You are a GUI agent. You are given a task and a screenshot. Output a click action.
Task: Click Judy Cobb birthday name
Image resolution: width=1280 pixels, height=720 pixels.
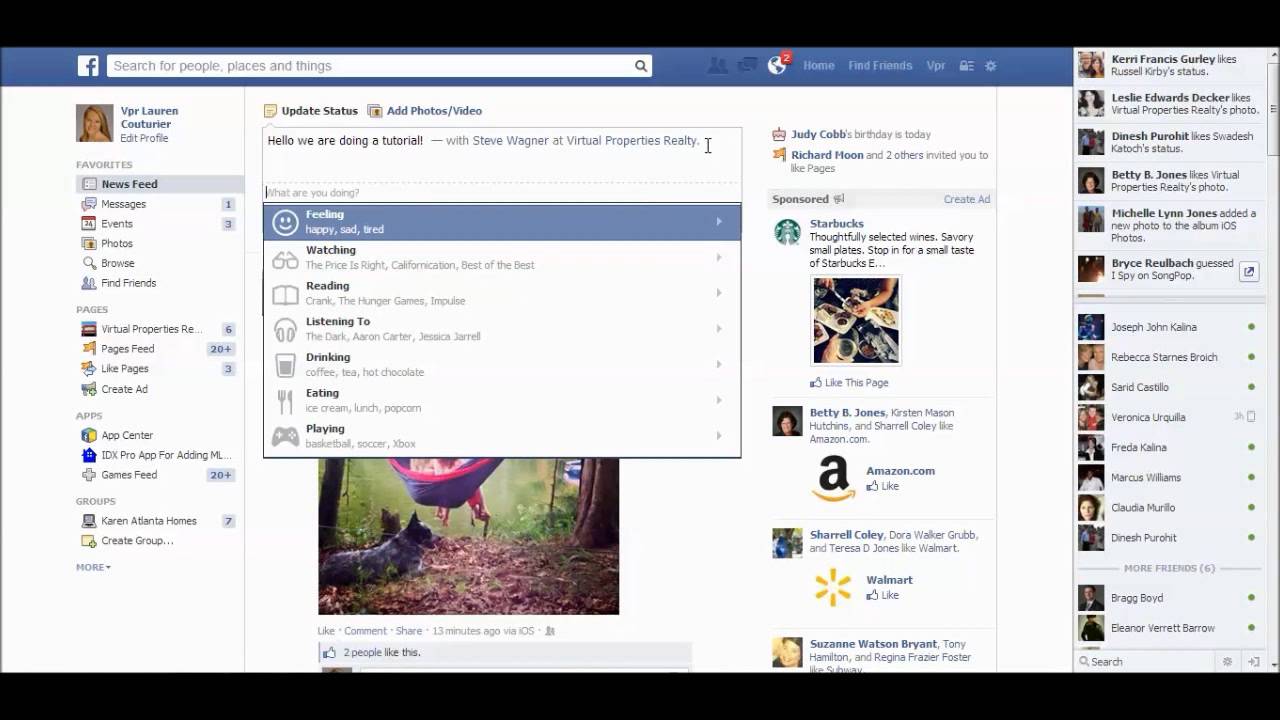tap(818, 134)
